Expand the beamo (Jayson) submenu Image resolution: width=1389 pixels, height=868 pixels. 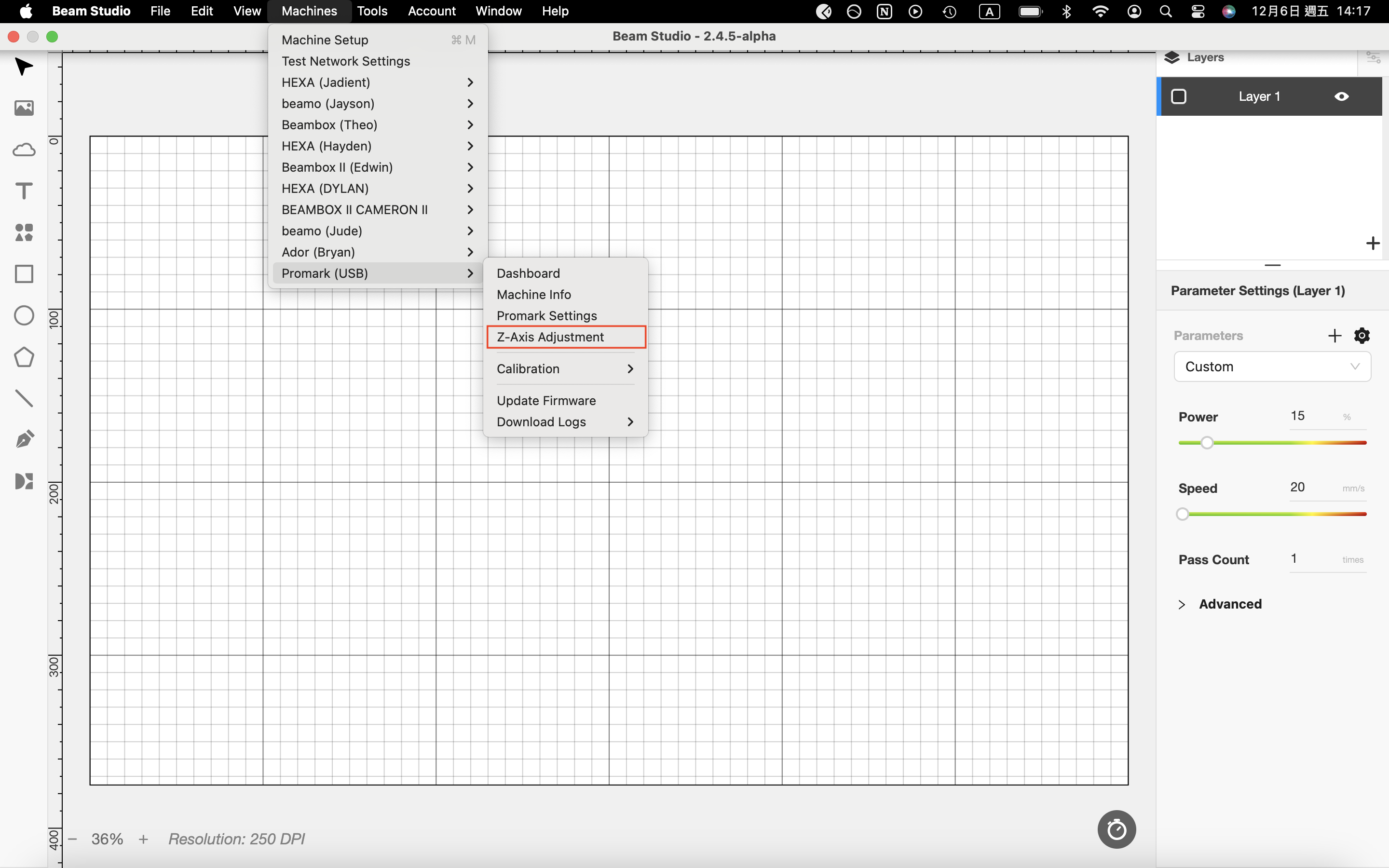378,103
